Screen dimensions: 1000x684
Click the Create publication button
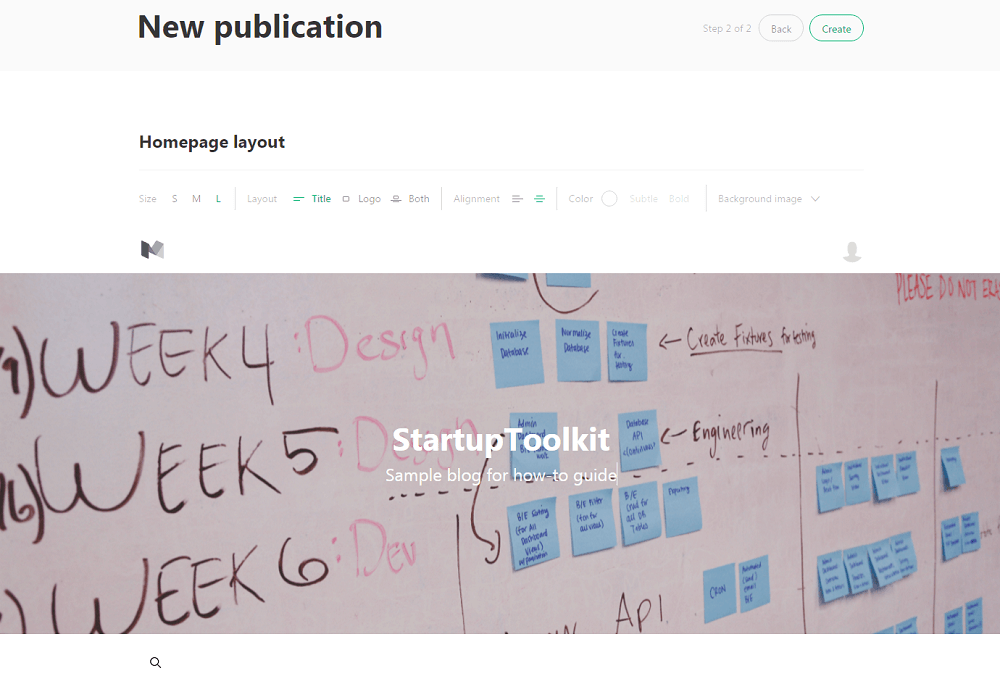point(836,29)
